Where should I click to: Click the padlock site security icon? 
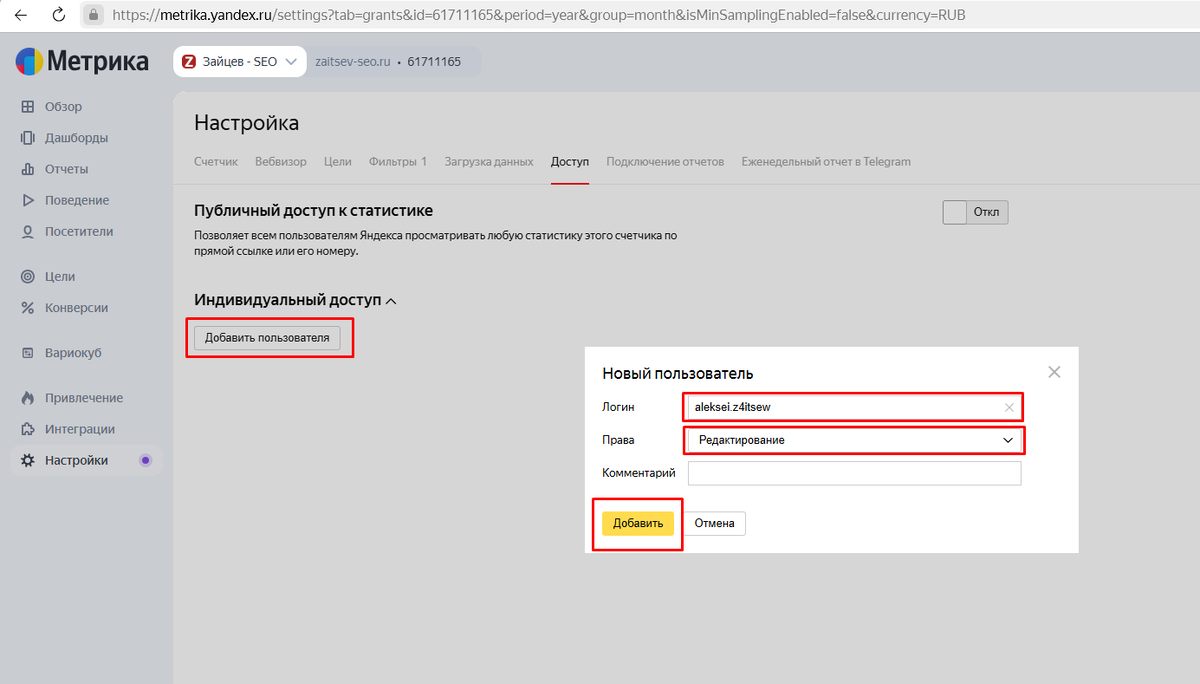[x=94, y=15]
